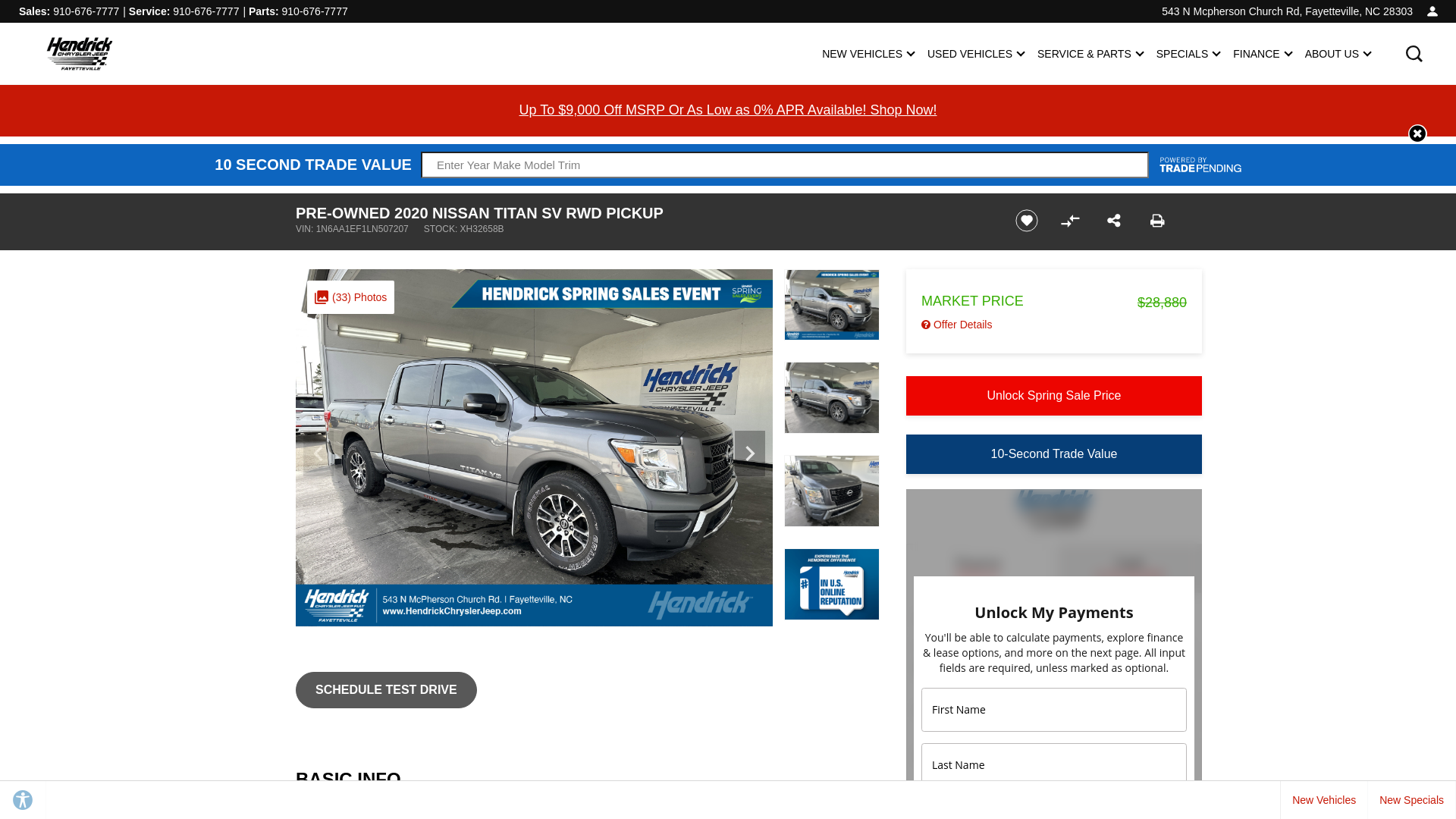Image resolution: width=1456 pixels, height=819 pixels.
Task: Expand Service & Parts menu
Action: 1090,54
